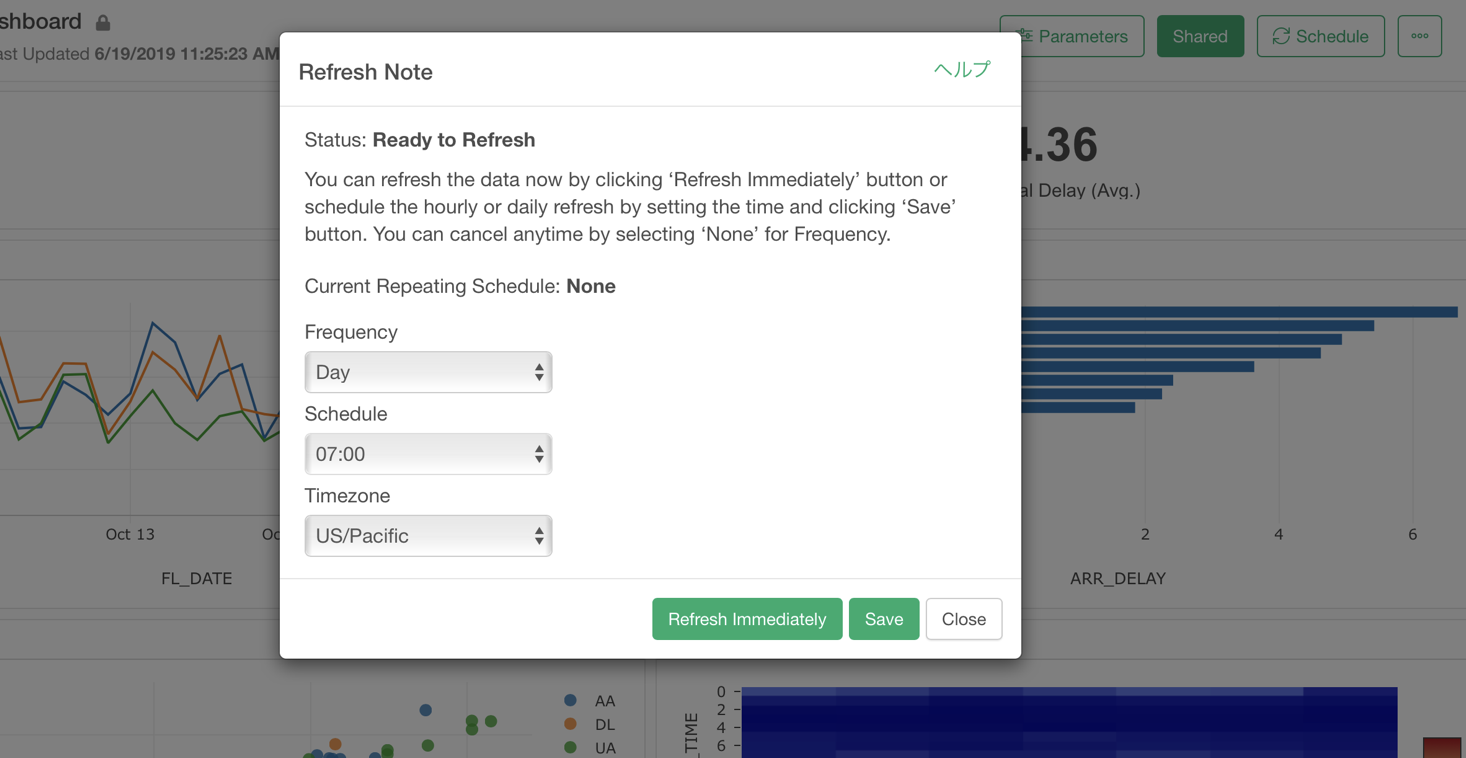Click the orange DL legend marker
1466x758 pixels.
tap(570, 724)
